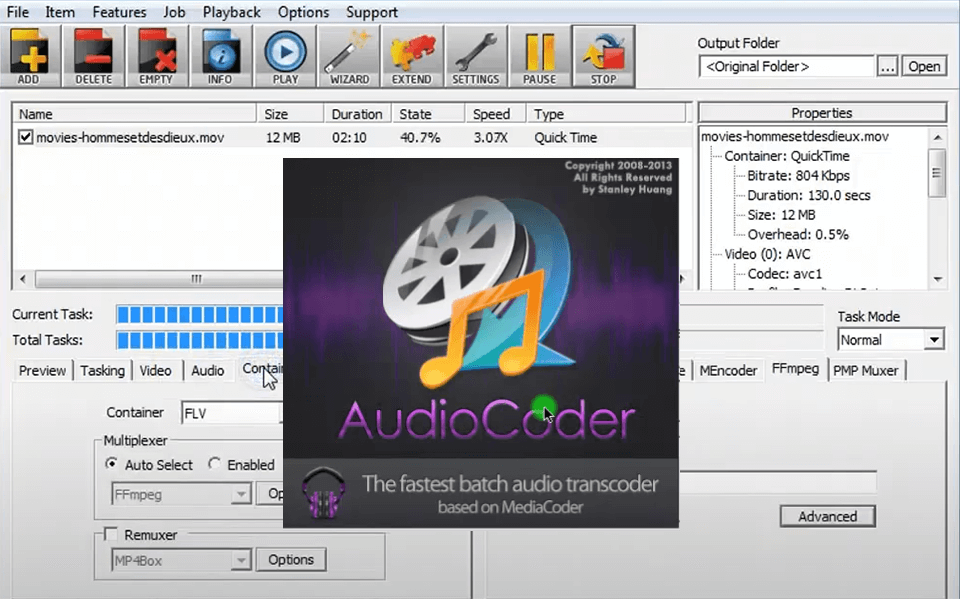Screen dimensions: 960x599
Task: Click the browse ellipsis button
Action: pyautogui.click(x=888, y=66)
